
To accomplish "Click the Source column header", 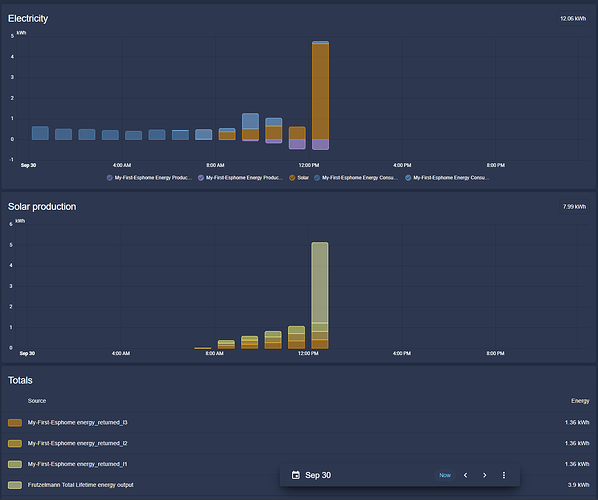I will pos(37,401).
